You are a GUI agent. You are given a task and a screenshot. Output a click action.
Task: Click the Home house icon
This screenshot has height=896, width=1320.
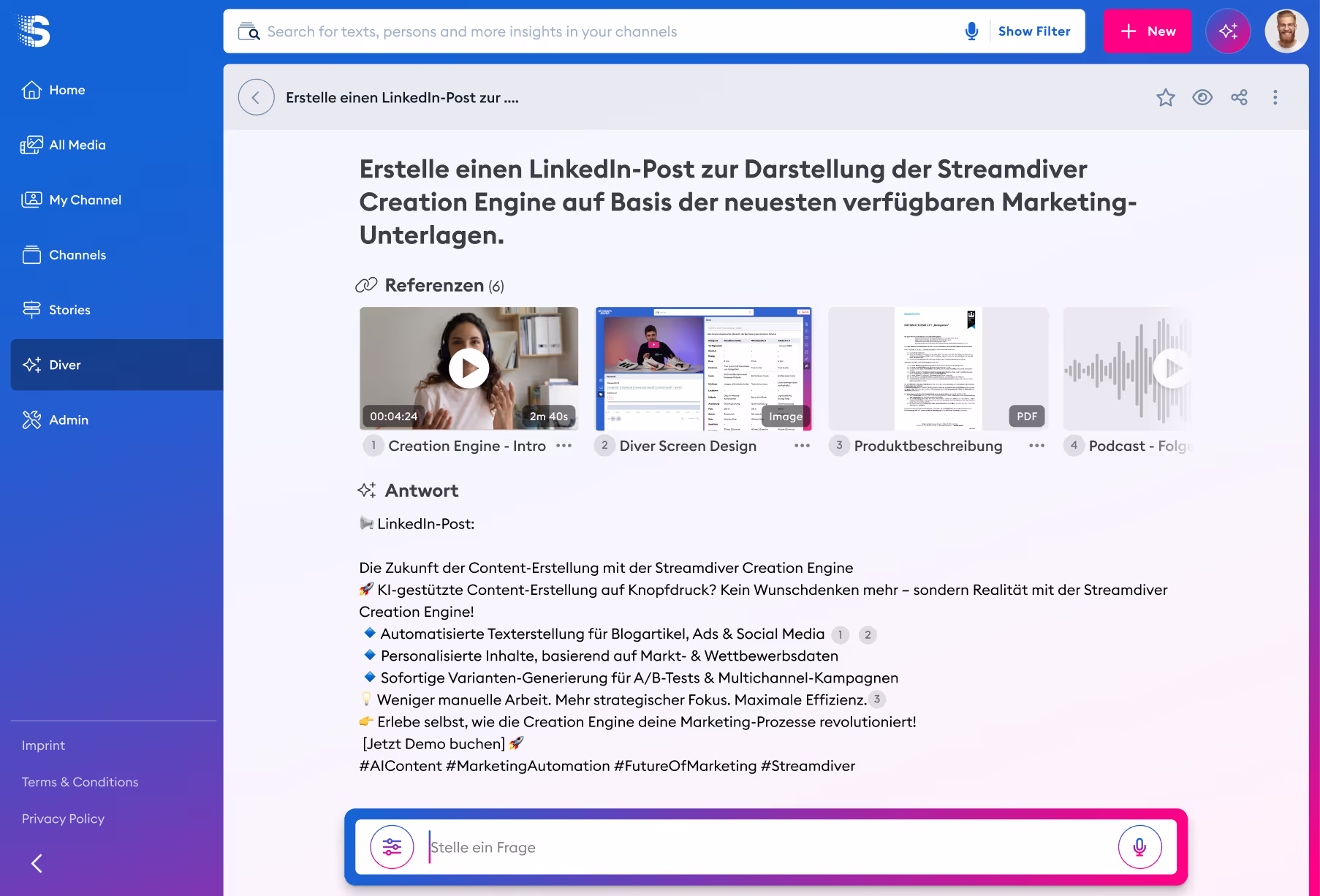(31, 89)
